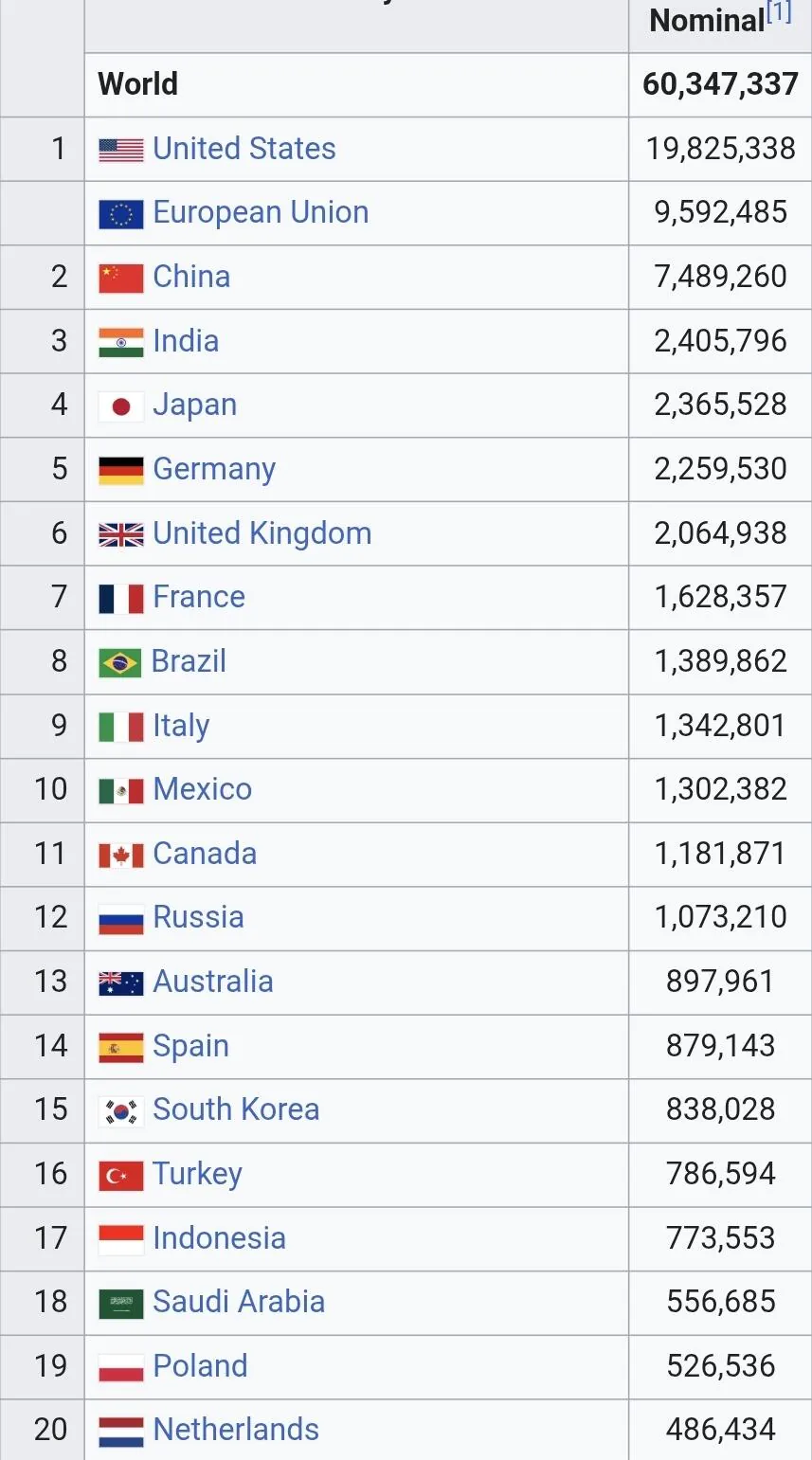Click the Australia flag icon
The image size is (812, 1460).
click(x=121, y=982)
